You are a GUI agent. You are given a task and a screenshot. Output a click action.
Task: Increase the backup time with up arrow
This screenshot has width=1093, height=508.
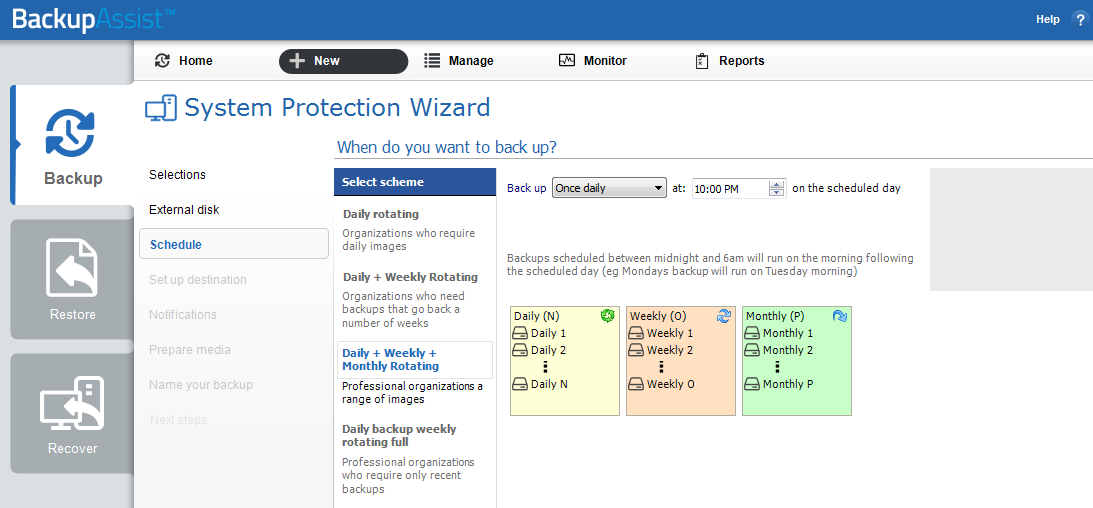click(777, 184)
